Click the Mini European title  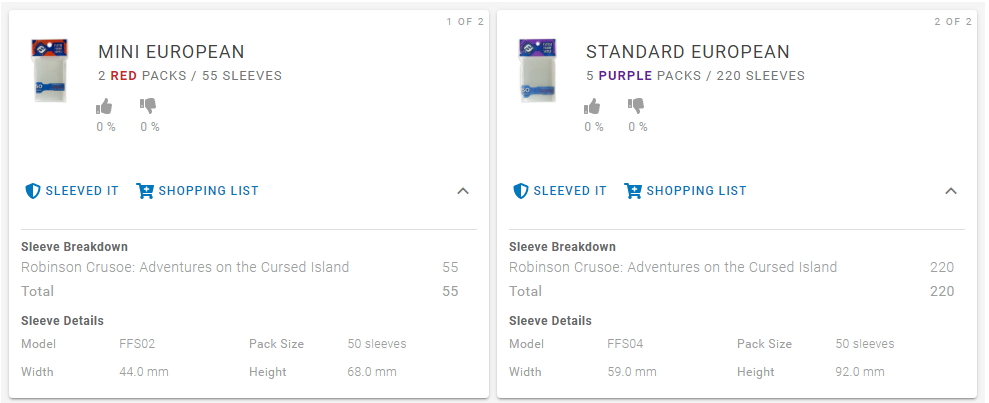[172, 52]
